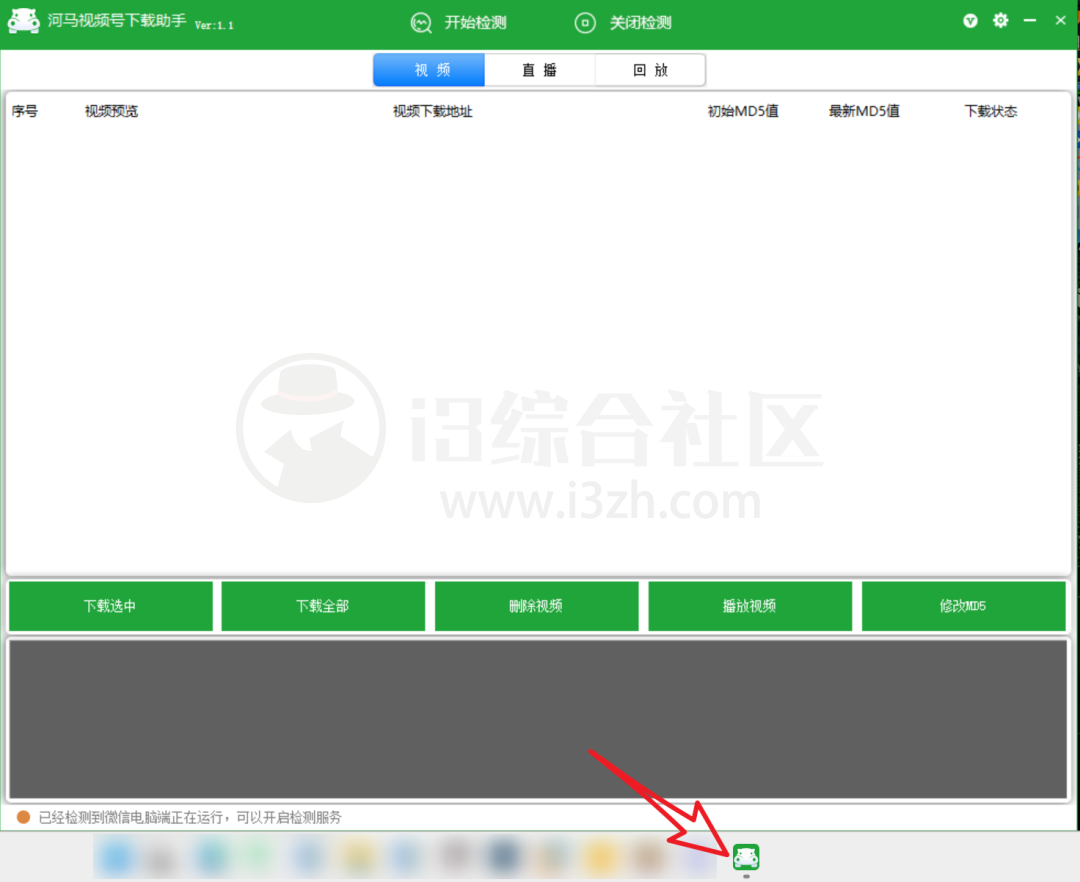The height and width of the screenshot is (882, 1080).
Task: Minimize the download helper window
Action: [x=1030, y=21]
